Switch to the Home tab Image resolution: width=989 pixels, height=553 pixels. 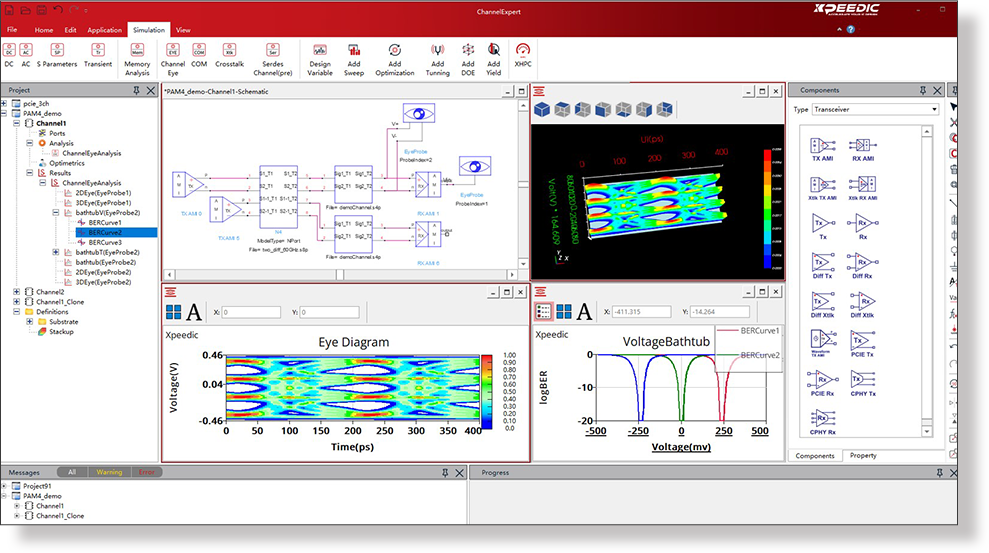(x=44, y=30)
